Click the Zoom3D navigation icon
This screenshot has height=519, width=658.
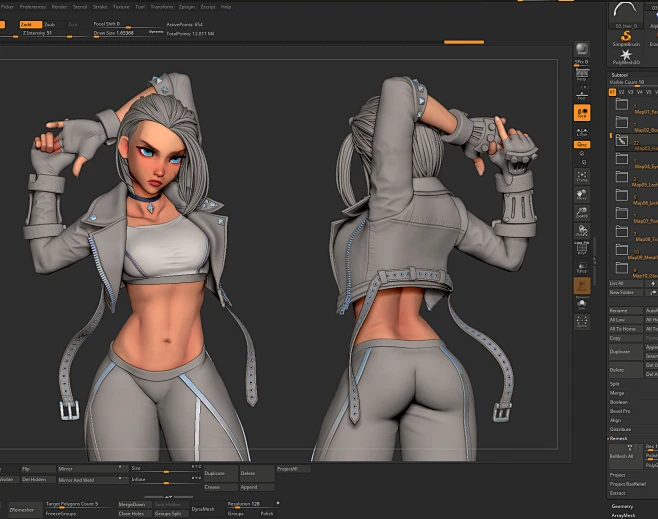coord(582,213)
